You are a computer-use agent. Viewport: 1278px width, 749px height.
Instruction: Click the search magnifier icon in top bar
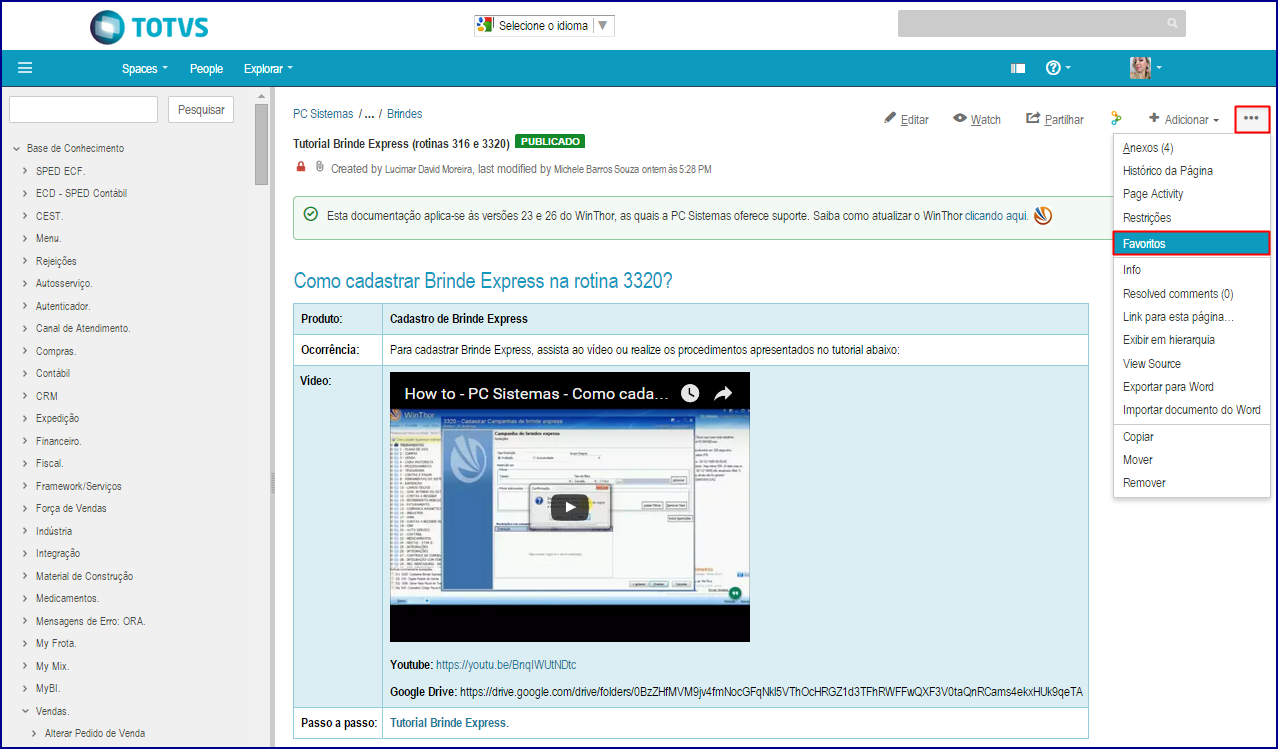click(x=1172, y=23)
